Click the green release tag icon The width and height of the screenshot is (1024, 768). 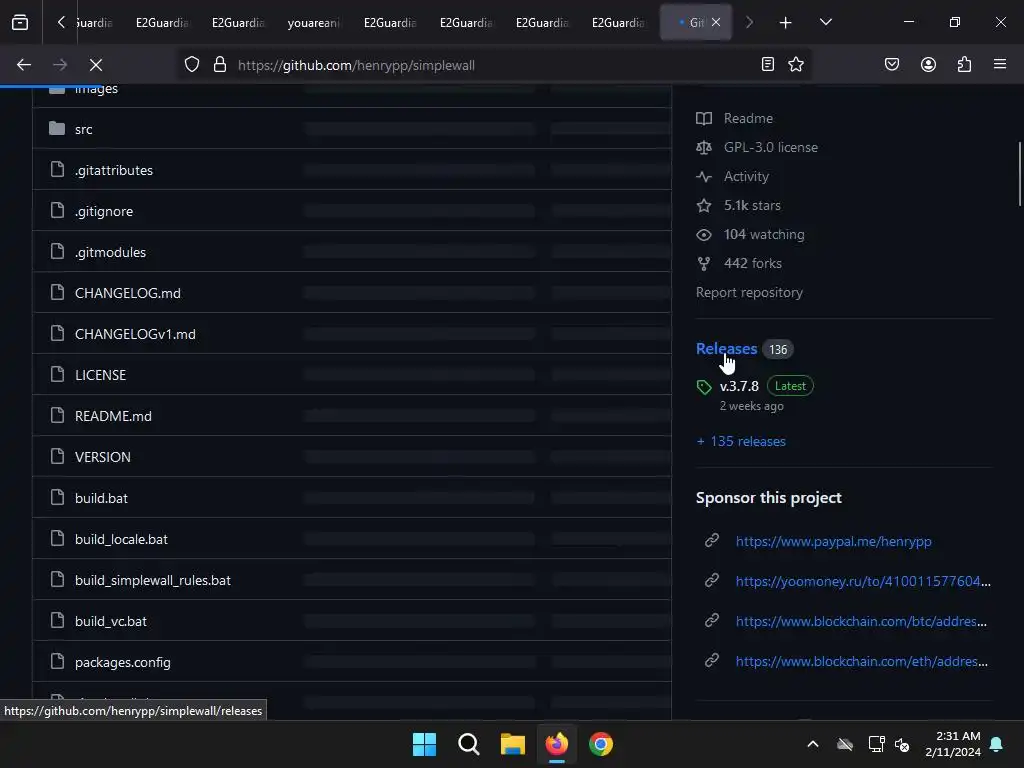coord(704,387)
